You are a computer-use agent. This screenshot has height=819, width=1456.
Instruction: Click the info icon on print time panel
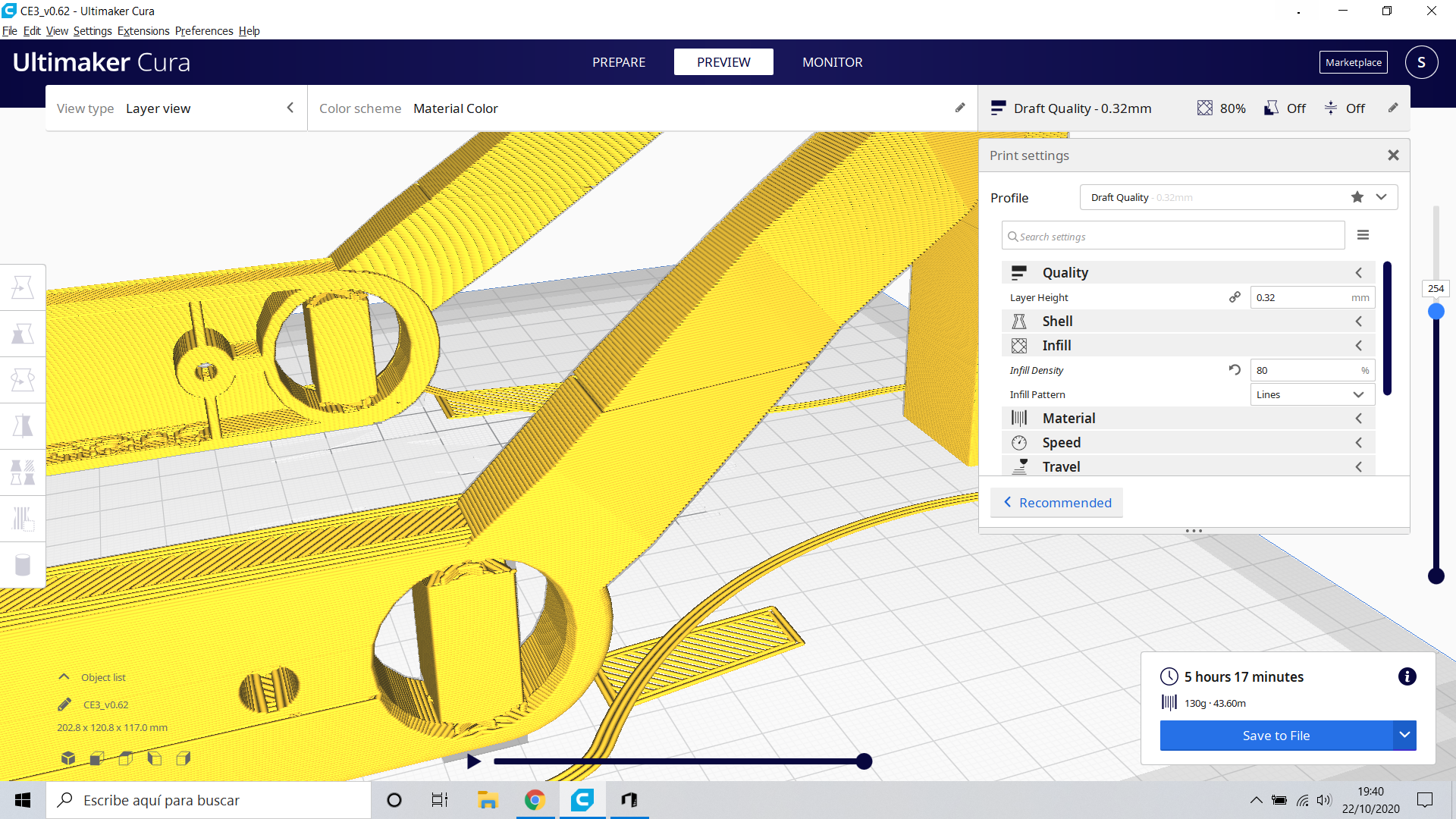point(1407,676)
